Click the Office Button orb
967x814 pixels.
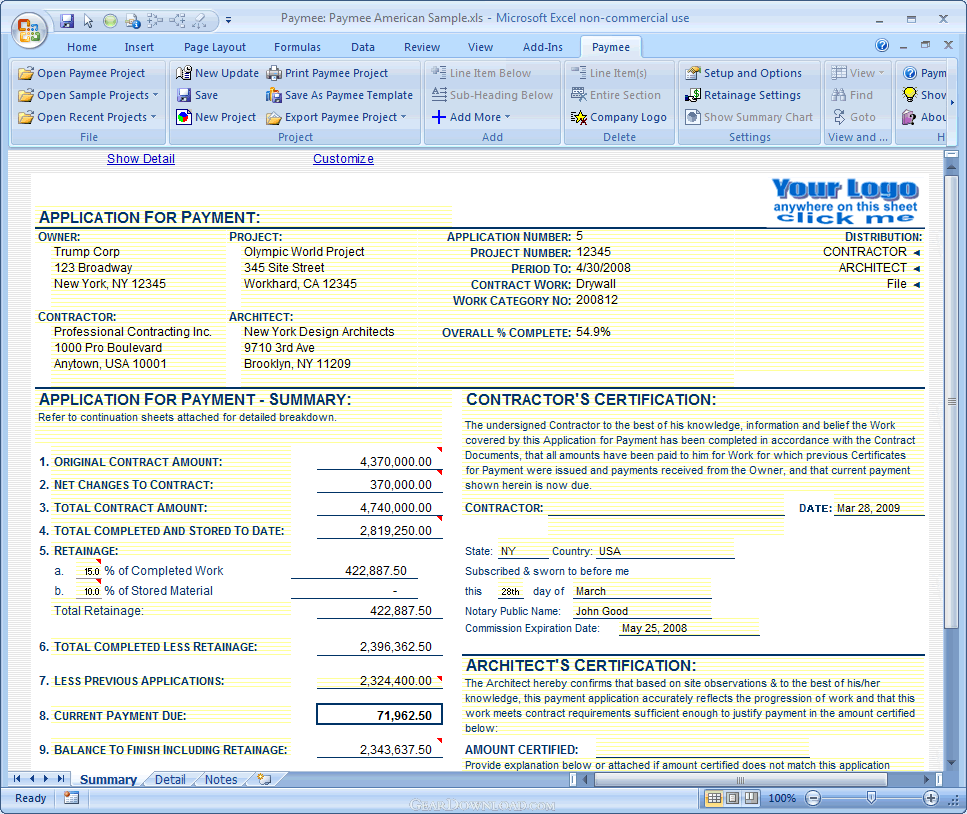(29, 30)
